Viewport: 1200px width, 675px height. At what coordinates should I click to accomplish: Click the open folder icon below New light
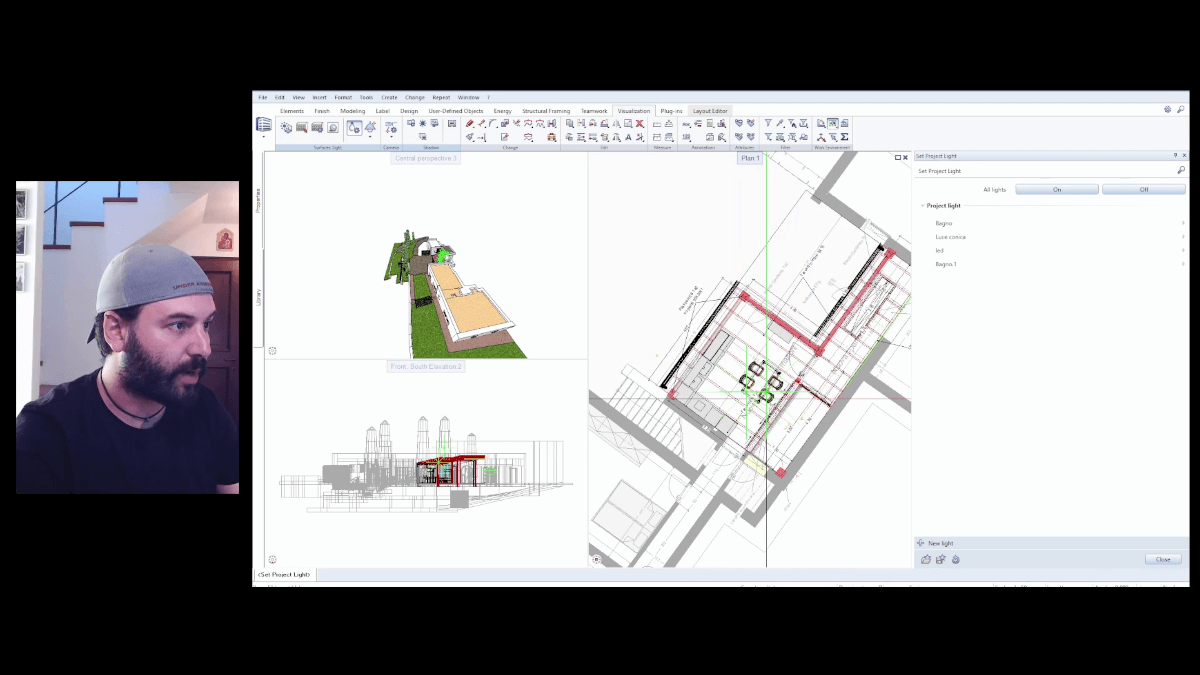[x=926, y=560]
